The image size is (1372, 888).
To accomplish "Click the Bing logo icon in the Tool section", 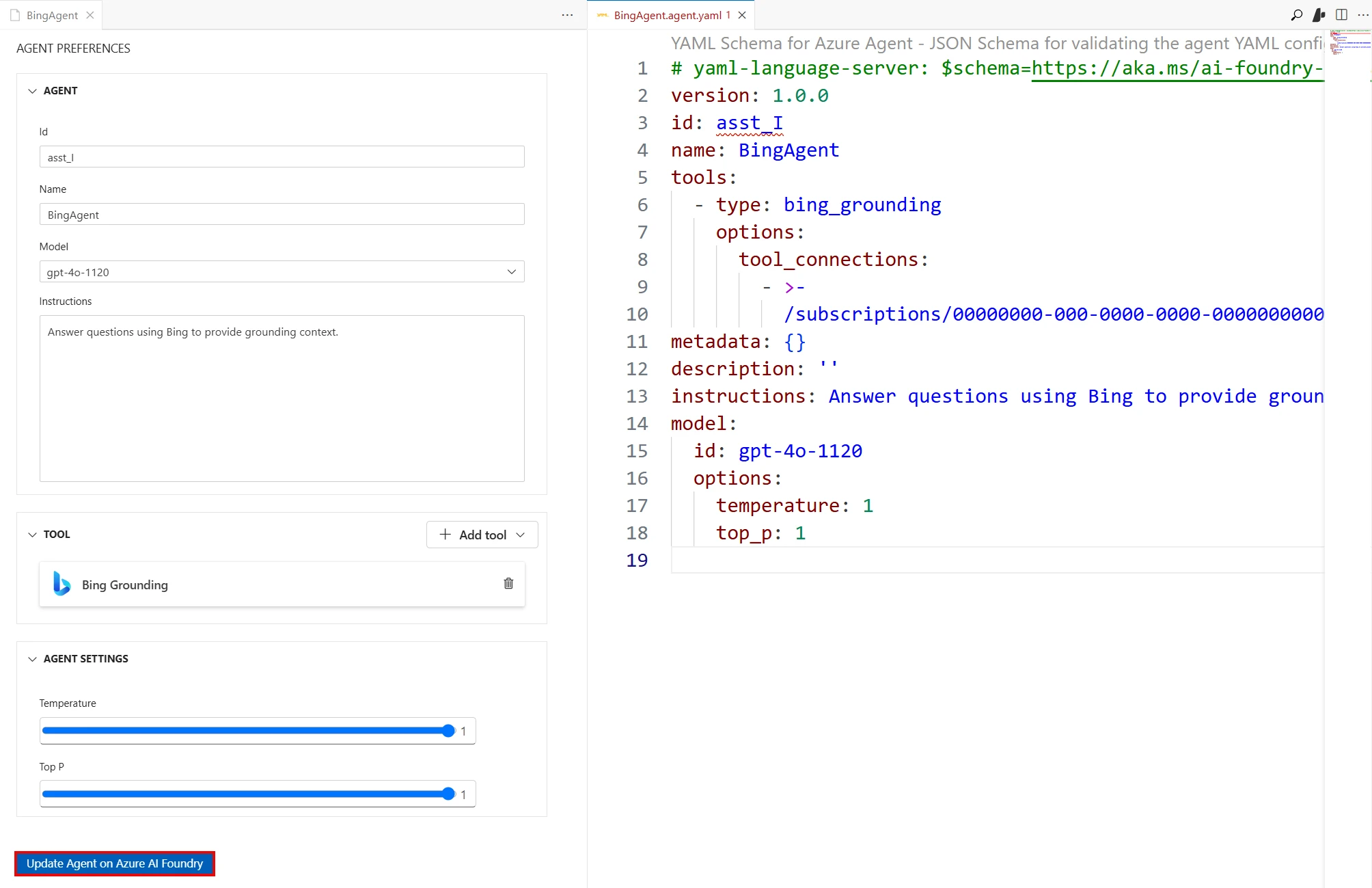I will (60, 584).
